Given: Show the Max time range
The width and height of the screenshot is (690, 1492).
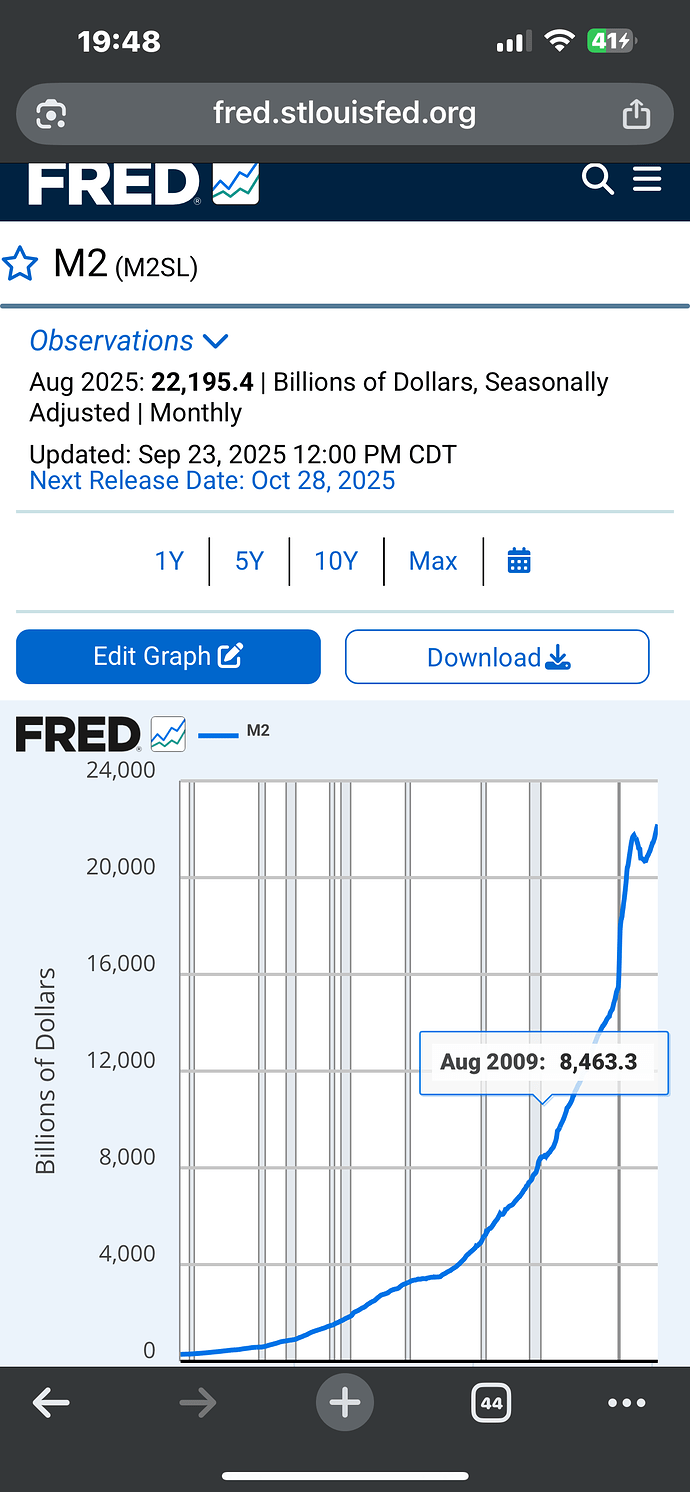Looking at the screenshot, I should [x=433, y=561].
